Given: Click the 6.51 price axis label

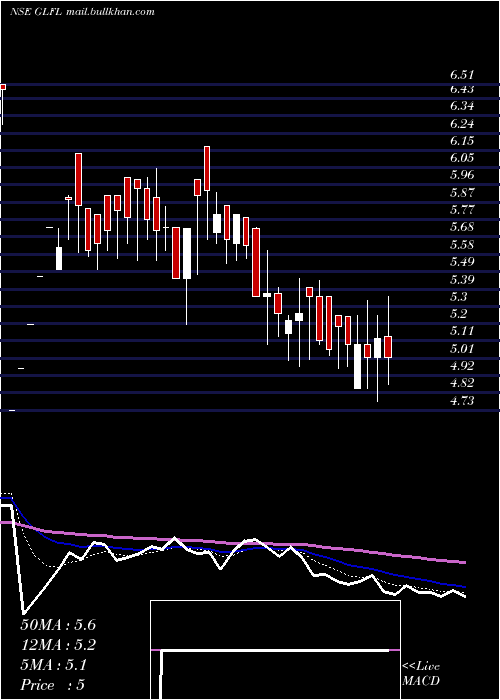Looking at the screenshot, I should [x=462, y=75].
